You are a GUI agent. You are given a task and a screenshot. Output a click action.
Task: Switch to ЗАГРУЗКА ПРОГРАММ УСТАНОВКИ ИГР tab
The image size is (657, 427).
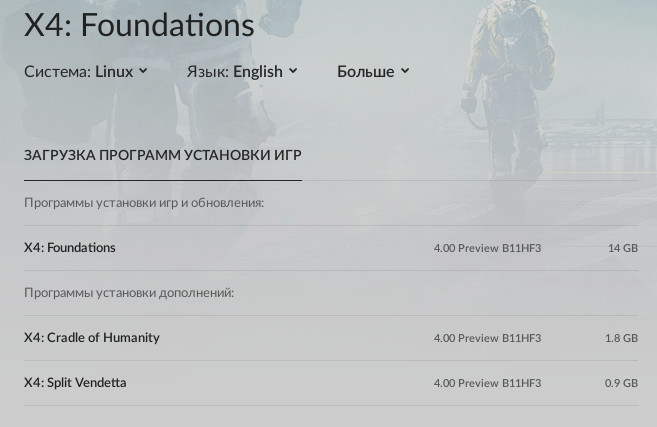pos(163,155)
